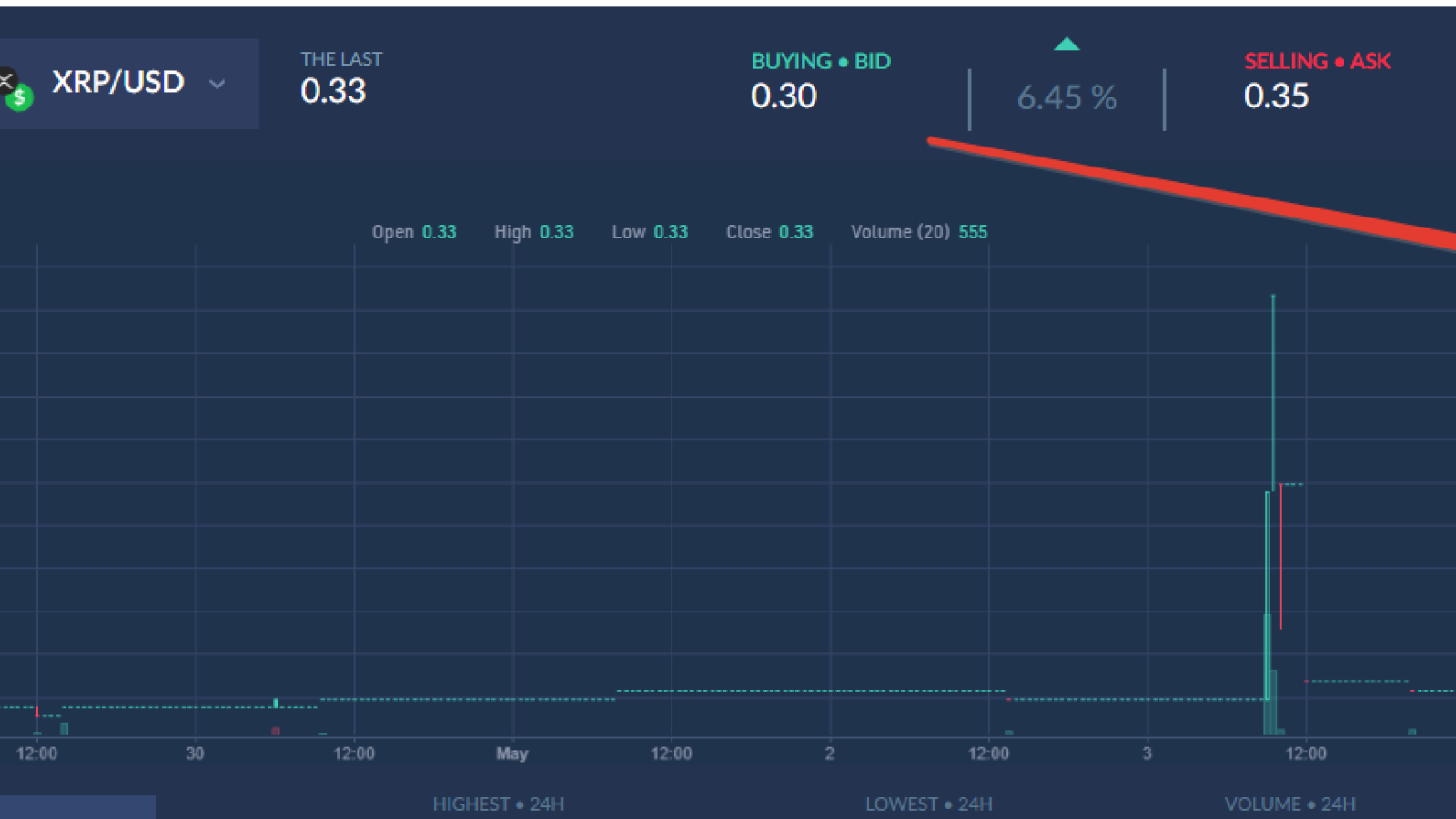Image resolution: width=1456 pixels, height=819 pixels.
Task: Click the chevron next to XRP/USD
Action: (217, 85)
